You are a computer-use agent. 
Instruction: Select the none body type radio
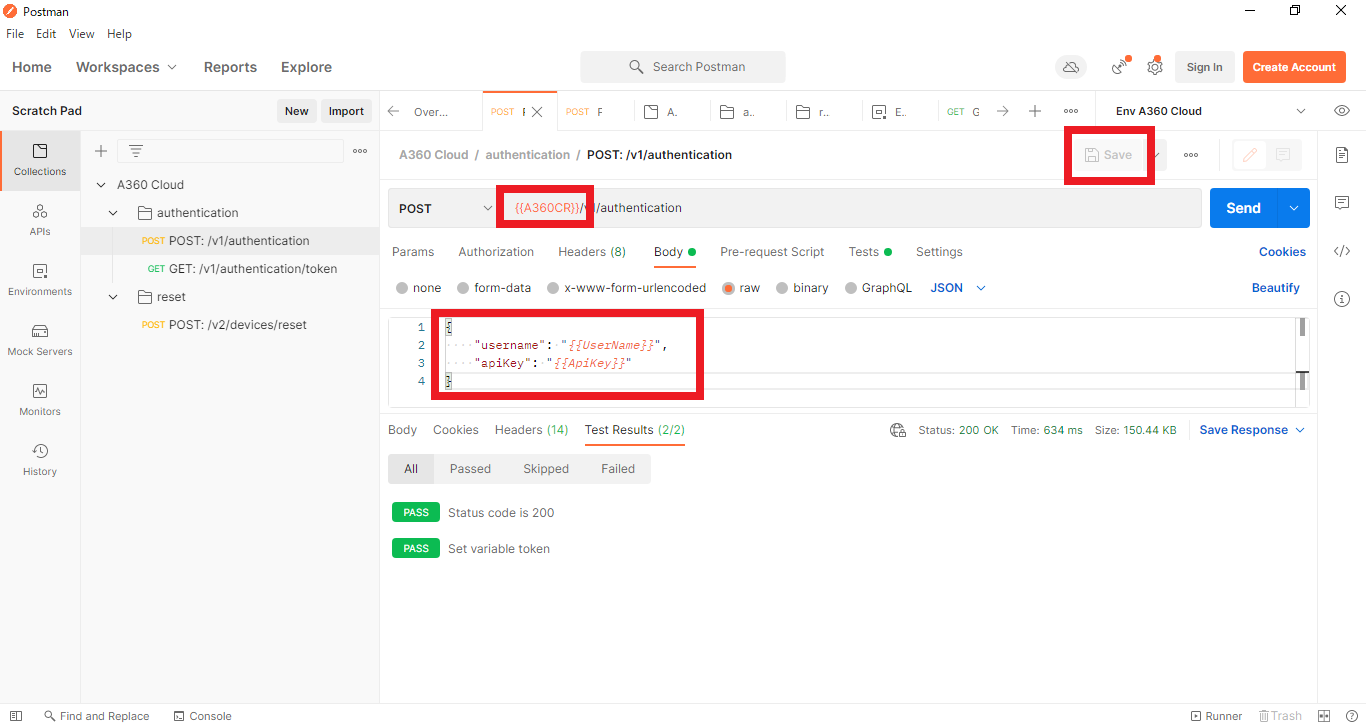[x=402, y=288]
